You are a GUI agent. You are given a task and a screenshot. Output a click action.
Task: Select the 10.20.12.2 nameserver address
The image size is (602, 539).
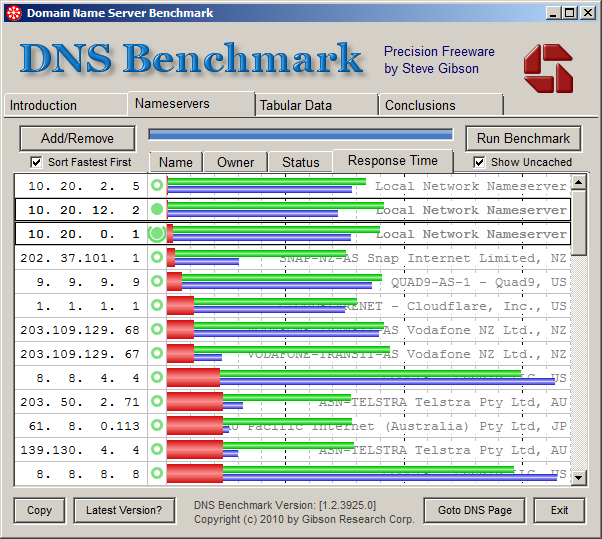84,210
